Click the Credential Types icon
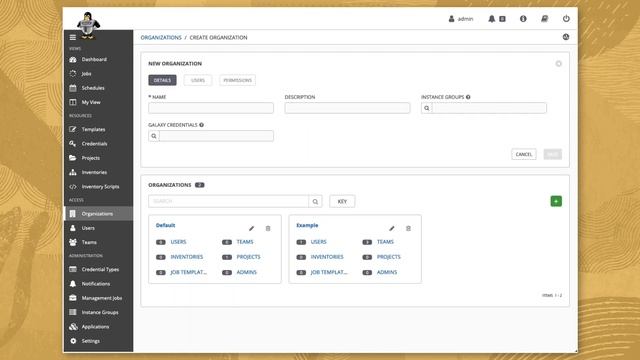This screenshot has height=360, width=640. [x=73, y=269]
